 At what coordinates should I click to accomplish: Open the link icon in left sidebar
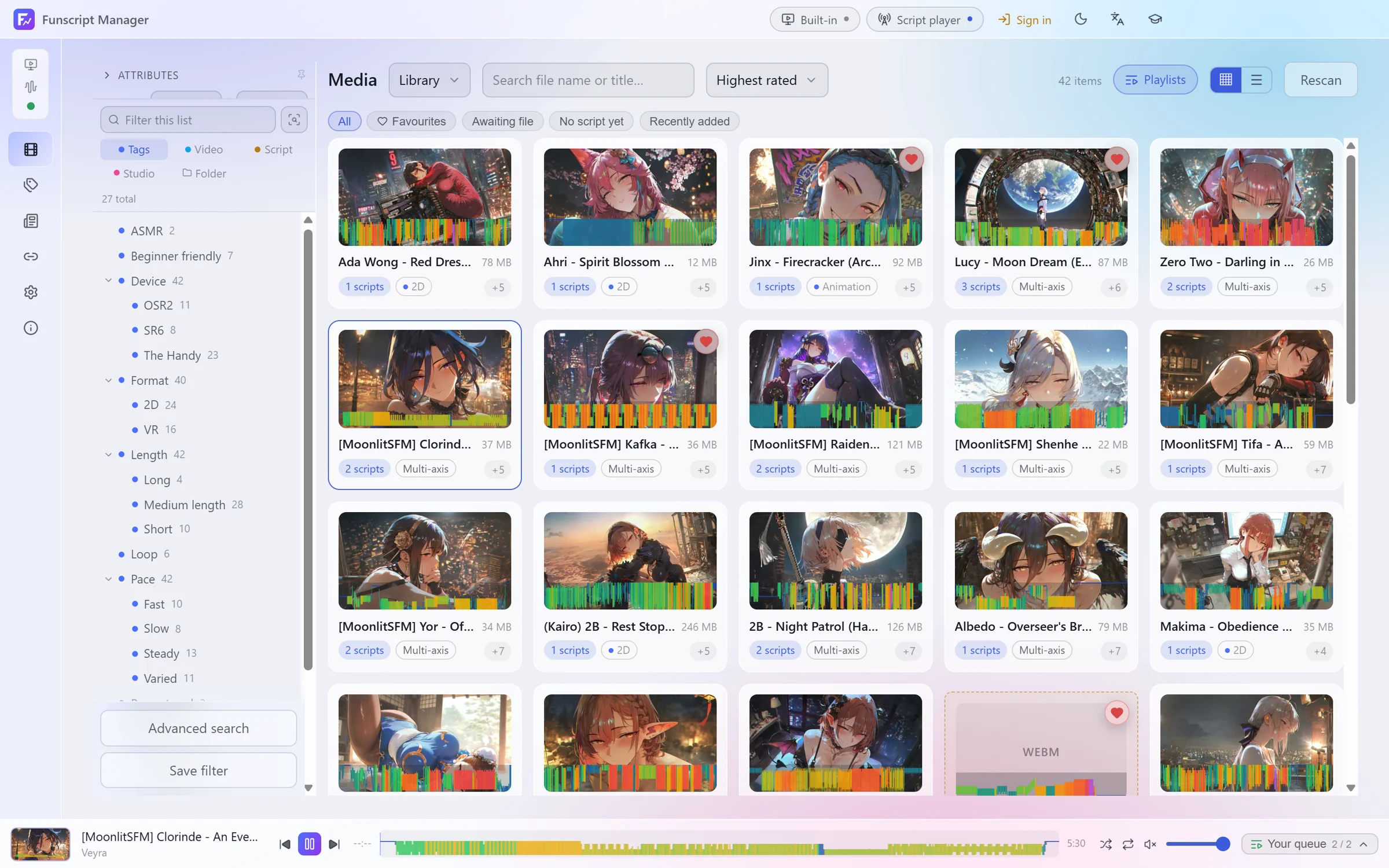click(x=31, y=256)
